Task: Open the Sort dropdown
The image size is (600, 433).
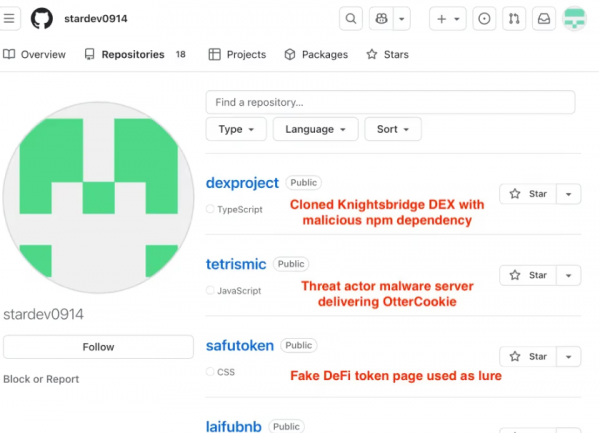Action: [393, 129]
